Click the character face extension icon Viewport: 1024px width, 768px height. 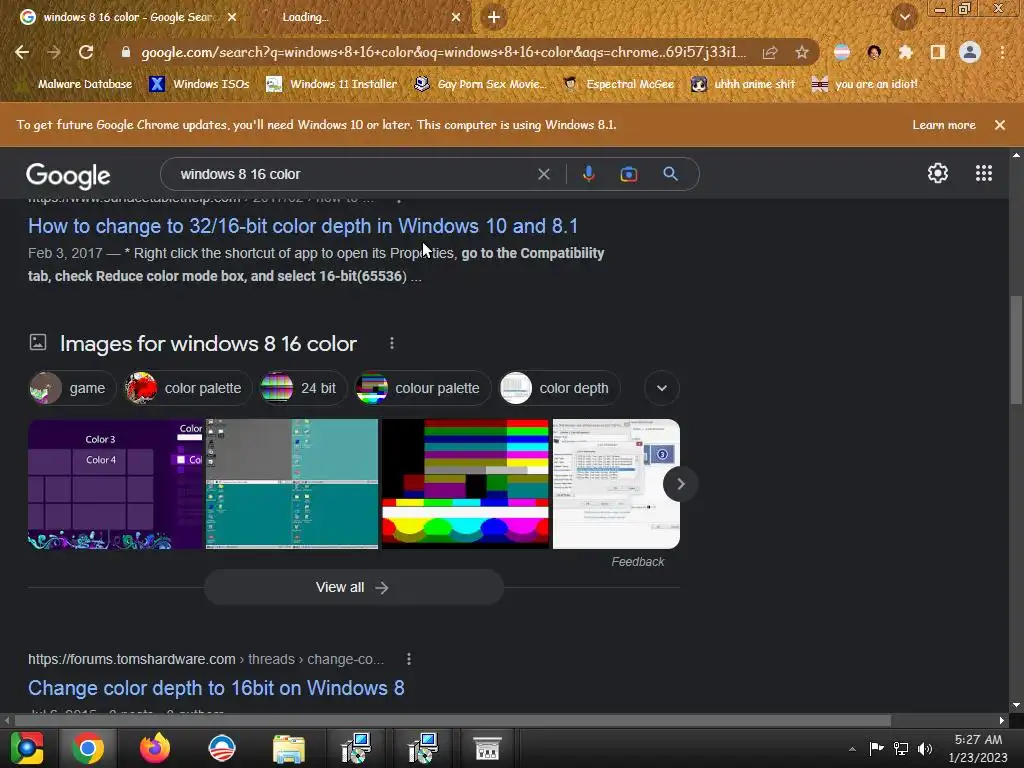click(x=874, y=52)
